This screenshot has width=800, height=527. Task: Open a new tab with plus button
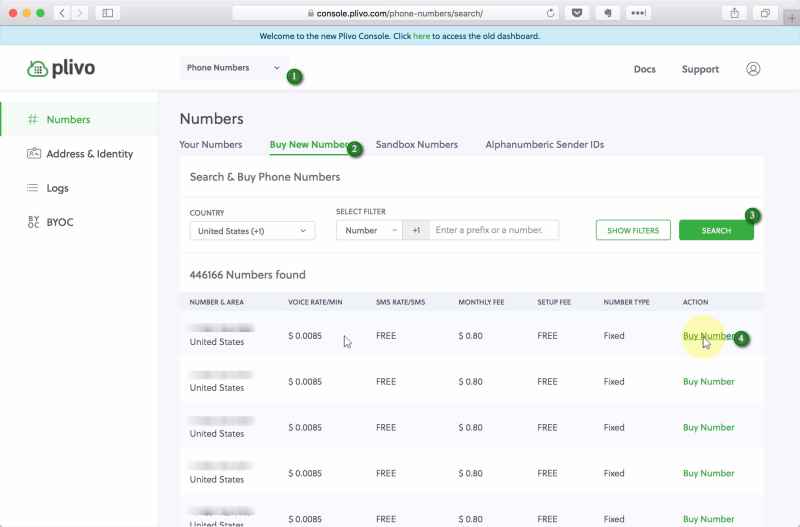pos(791,18)
